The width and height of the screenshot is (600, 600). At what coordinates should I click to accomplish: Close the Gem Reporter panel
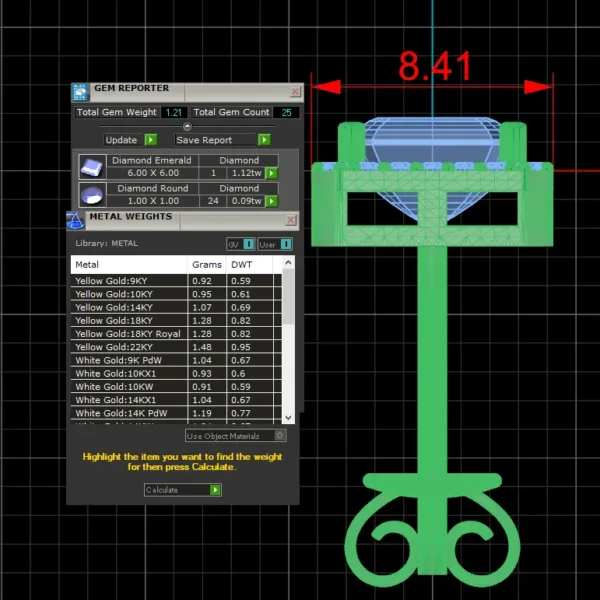coord(295,91)
